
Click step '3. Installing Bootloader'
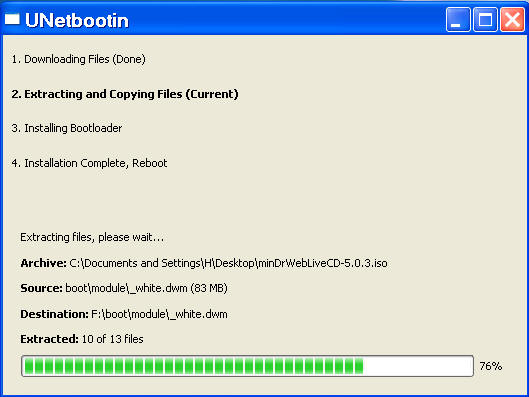(66, 128)
